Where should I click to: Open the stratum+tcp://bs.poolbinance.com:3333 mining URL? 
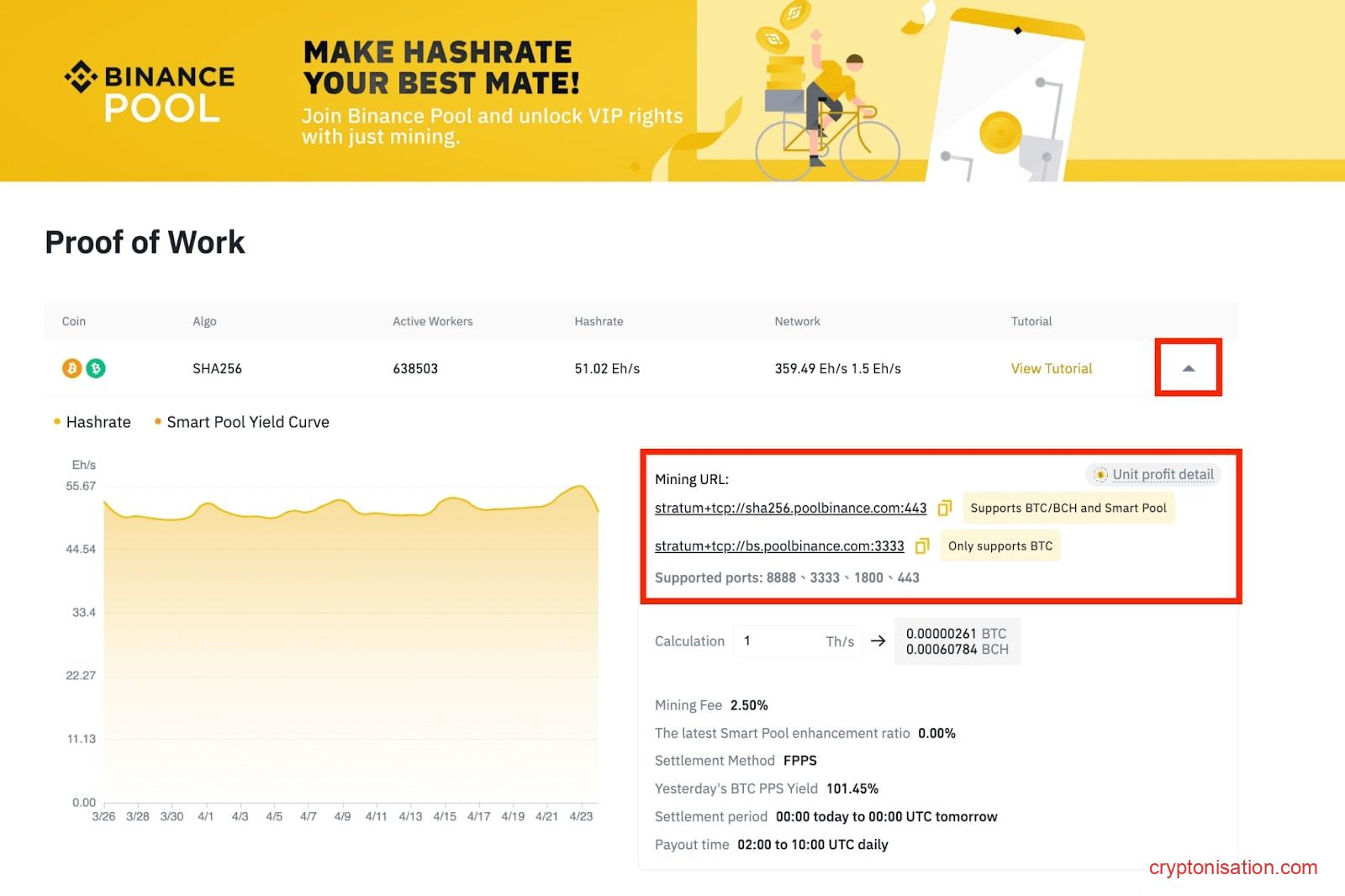coord(778,546)
